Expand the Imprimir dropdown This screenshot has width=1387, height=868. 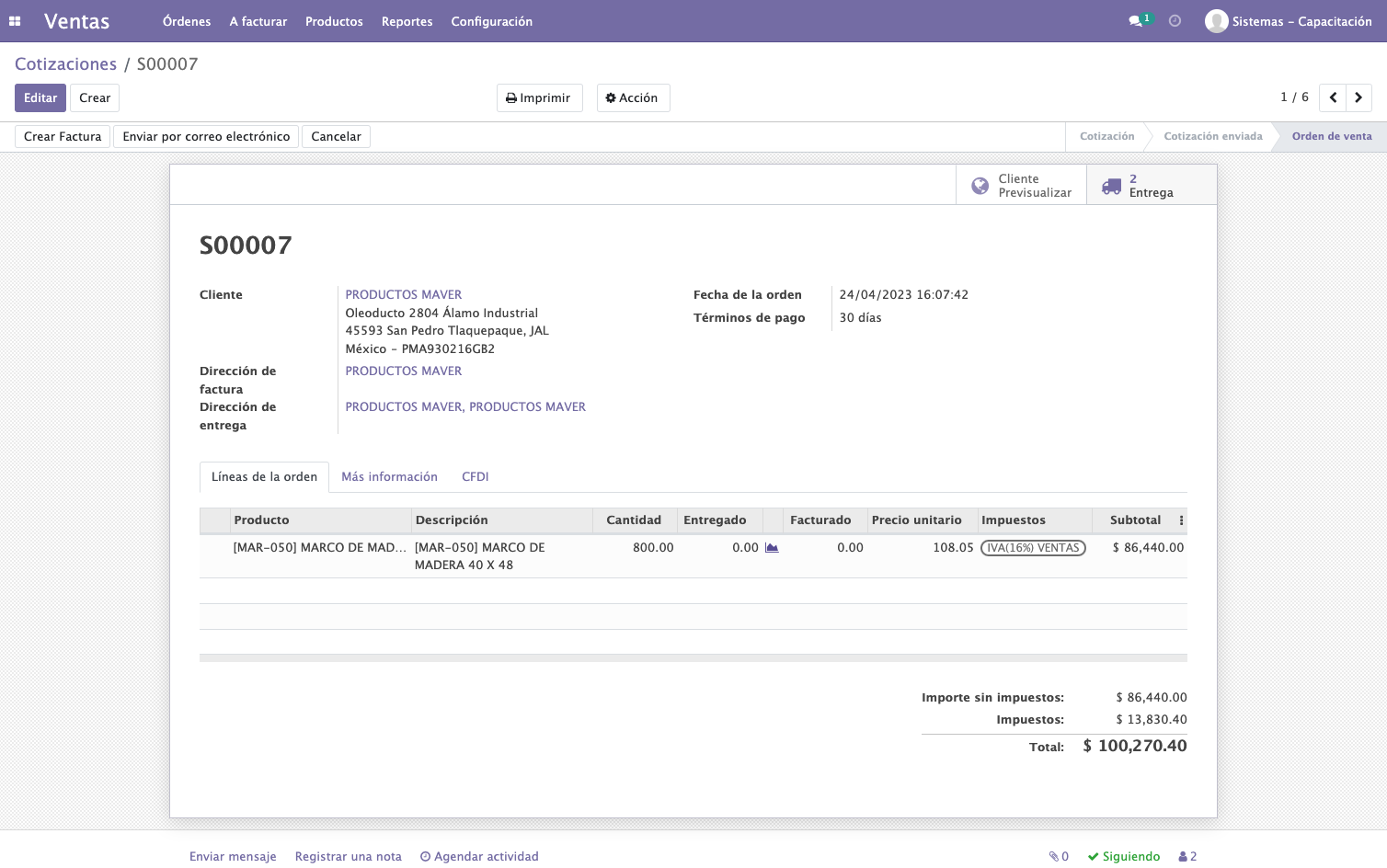(x=539, y=97)
